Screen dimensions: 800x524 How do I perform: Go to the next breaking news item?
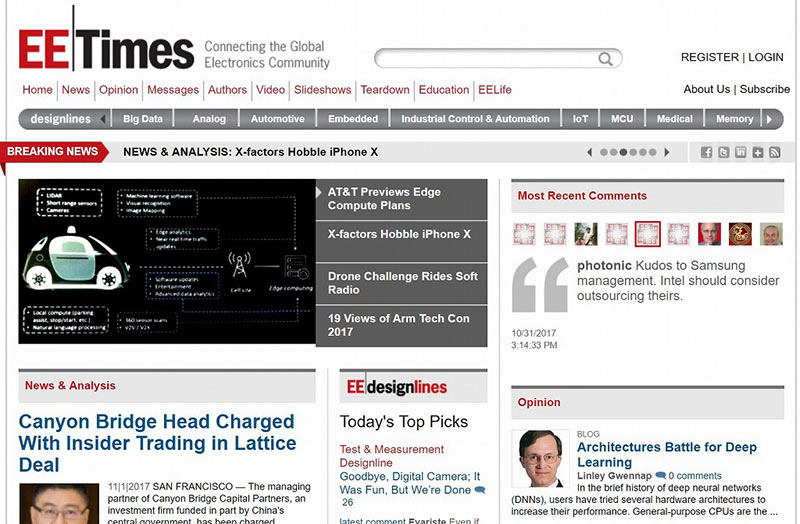668,153
